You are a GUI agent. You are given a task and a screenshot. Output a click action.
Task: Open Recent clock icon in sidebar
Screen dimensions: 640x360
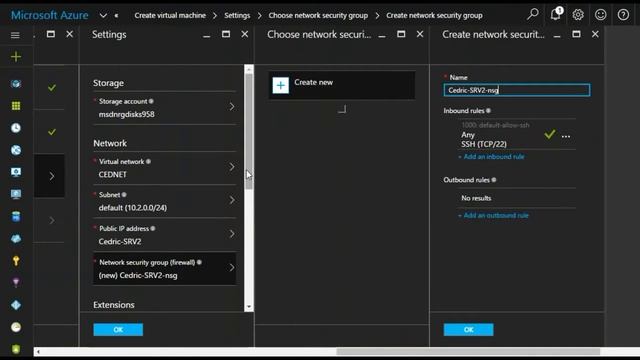pos(16,128)
